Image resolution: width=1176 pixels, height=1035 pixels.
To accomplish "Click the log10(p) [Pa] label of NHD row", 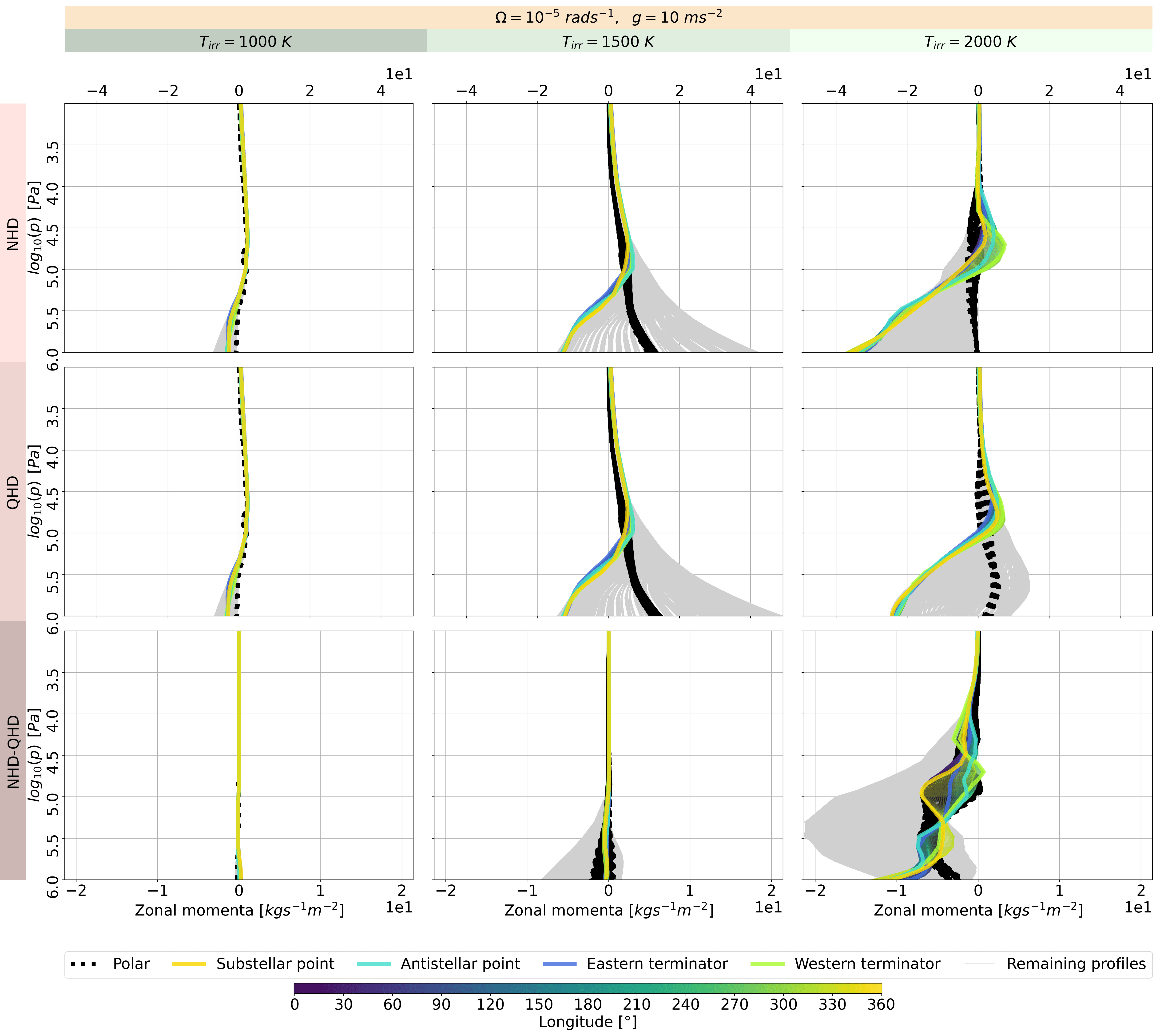I will tap(35, 228).
